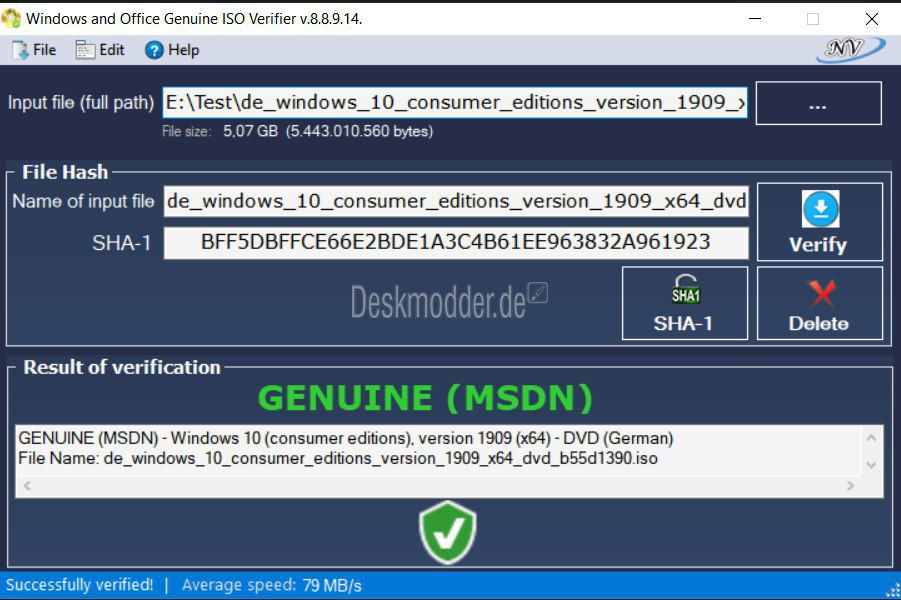This screenshot has height=600, width=901.
Task: Click the resize grip in the status bar corner
Action: pos(892,591)
